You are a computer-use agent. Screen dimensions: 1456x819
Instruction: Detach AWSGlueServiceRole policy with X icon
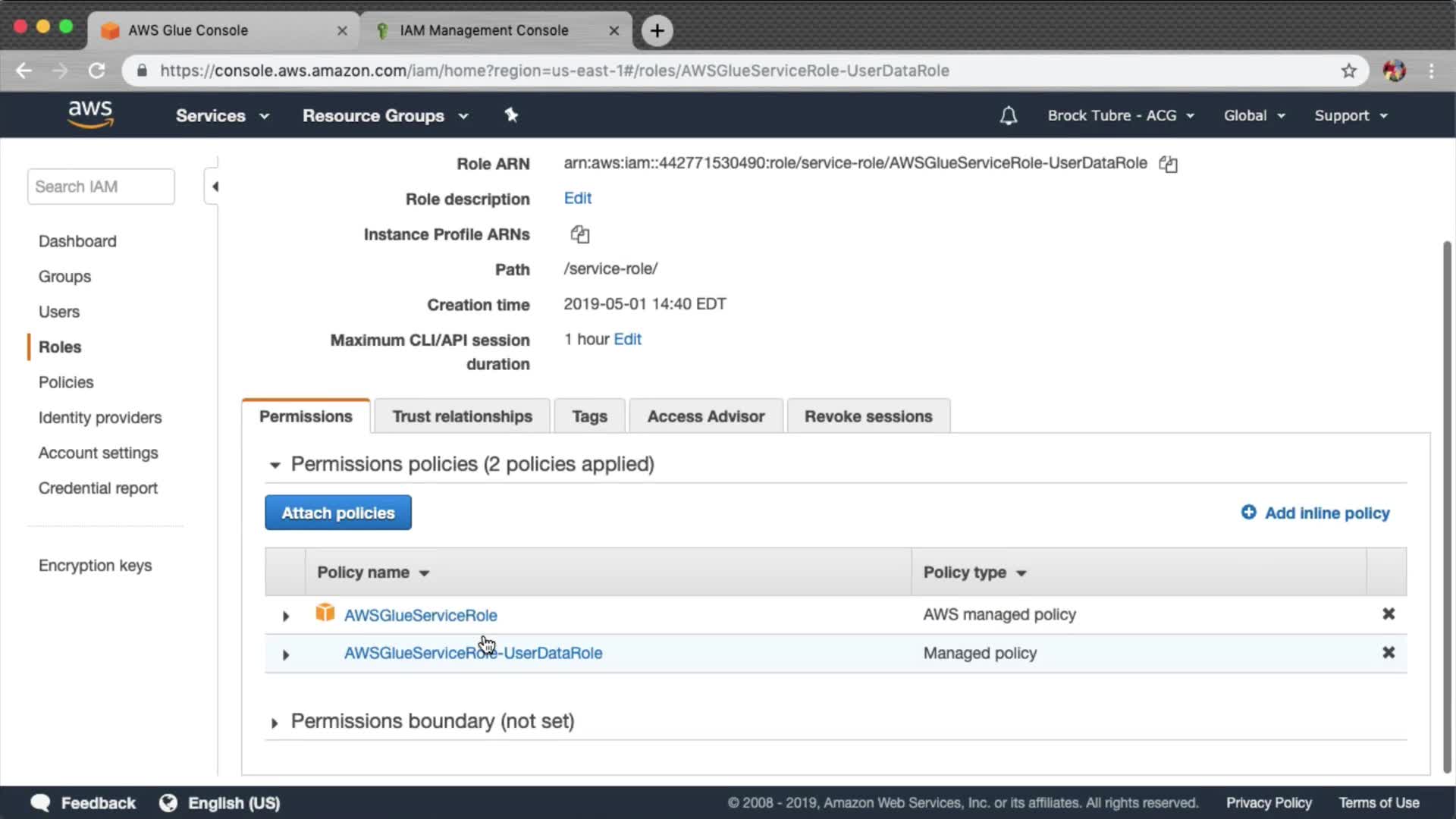click(x=1388, y=614)
